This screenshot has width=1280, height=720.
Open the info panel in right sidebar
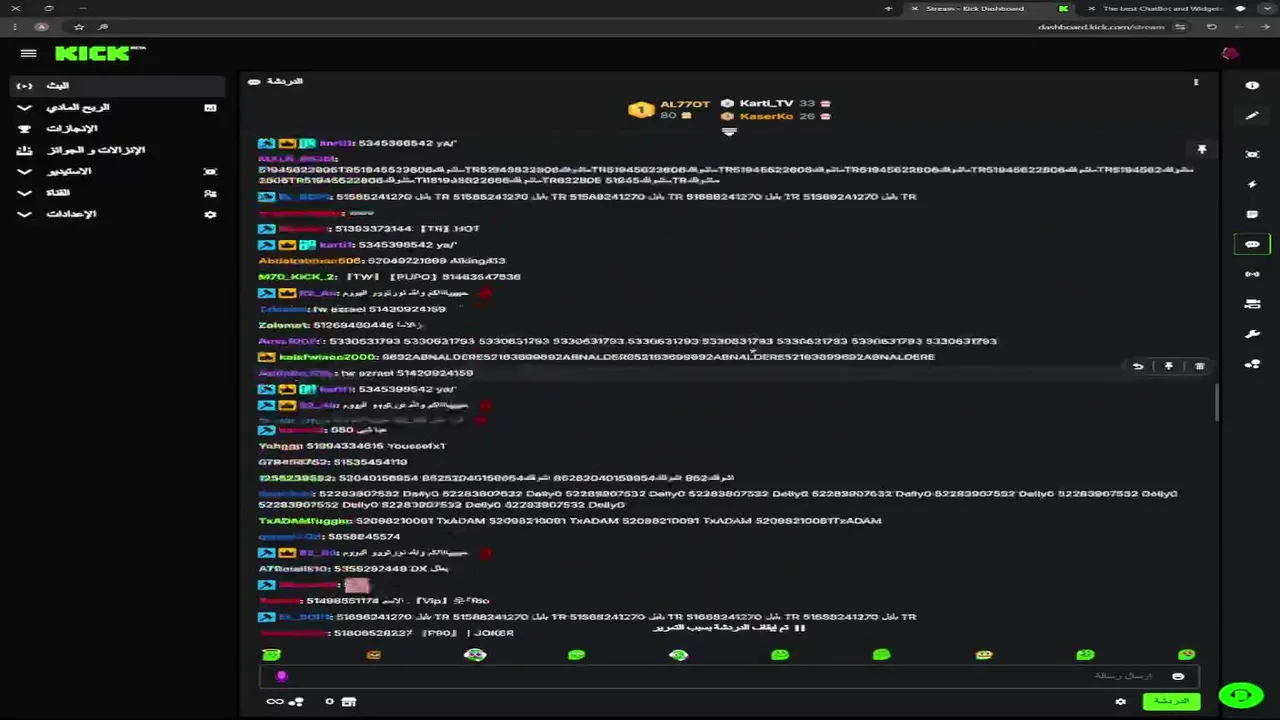coord(1252,86)
